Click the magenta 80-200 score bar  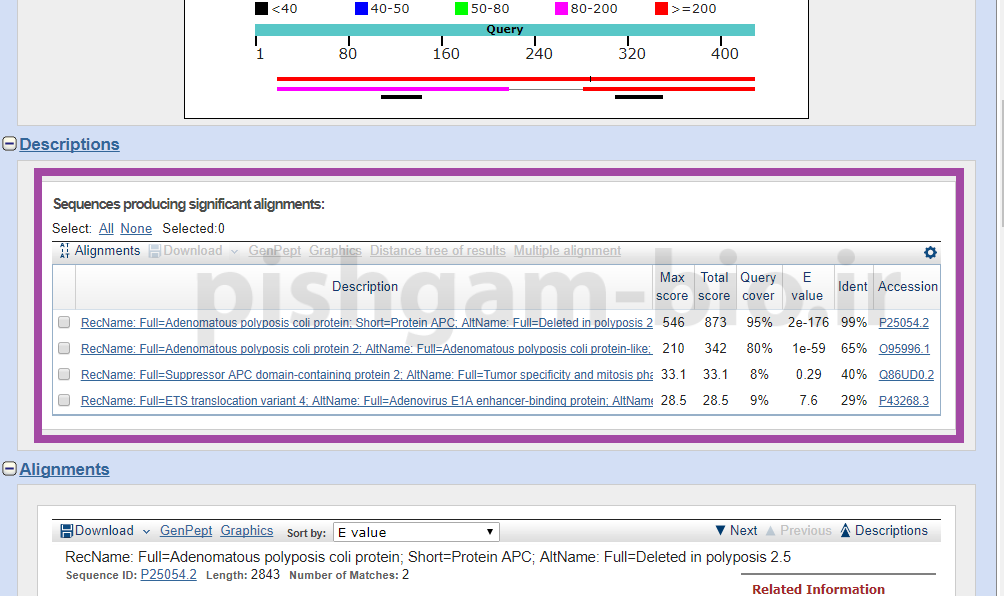[x=392, y=89]
